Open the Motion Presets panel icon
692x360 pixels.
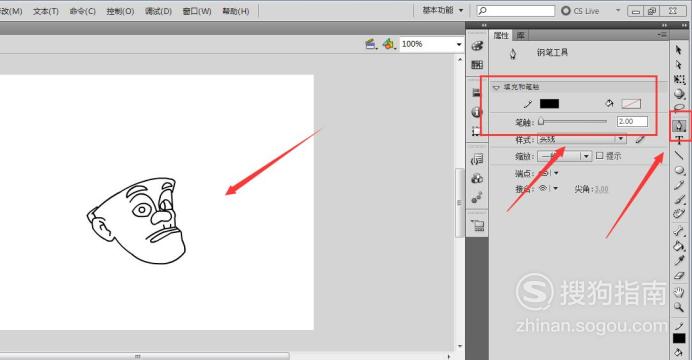[477, 198]
